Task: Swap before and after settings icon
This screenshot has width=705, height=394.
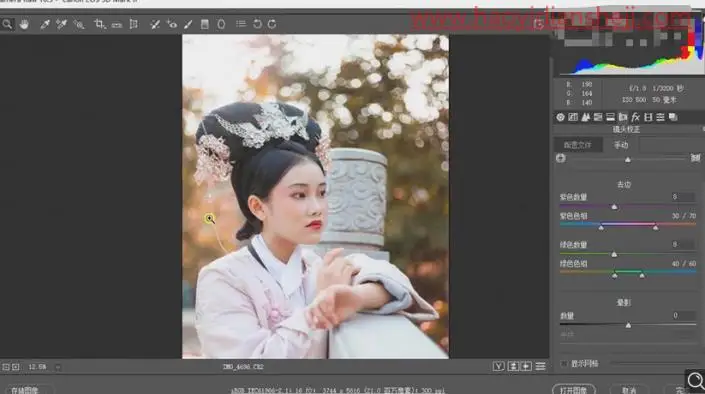Action: pyautogui.click(x=513, y=367)
